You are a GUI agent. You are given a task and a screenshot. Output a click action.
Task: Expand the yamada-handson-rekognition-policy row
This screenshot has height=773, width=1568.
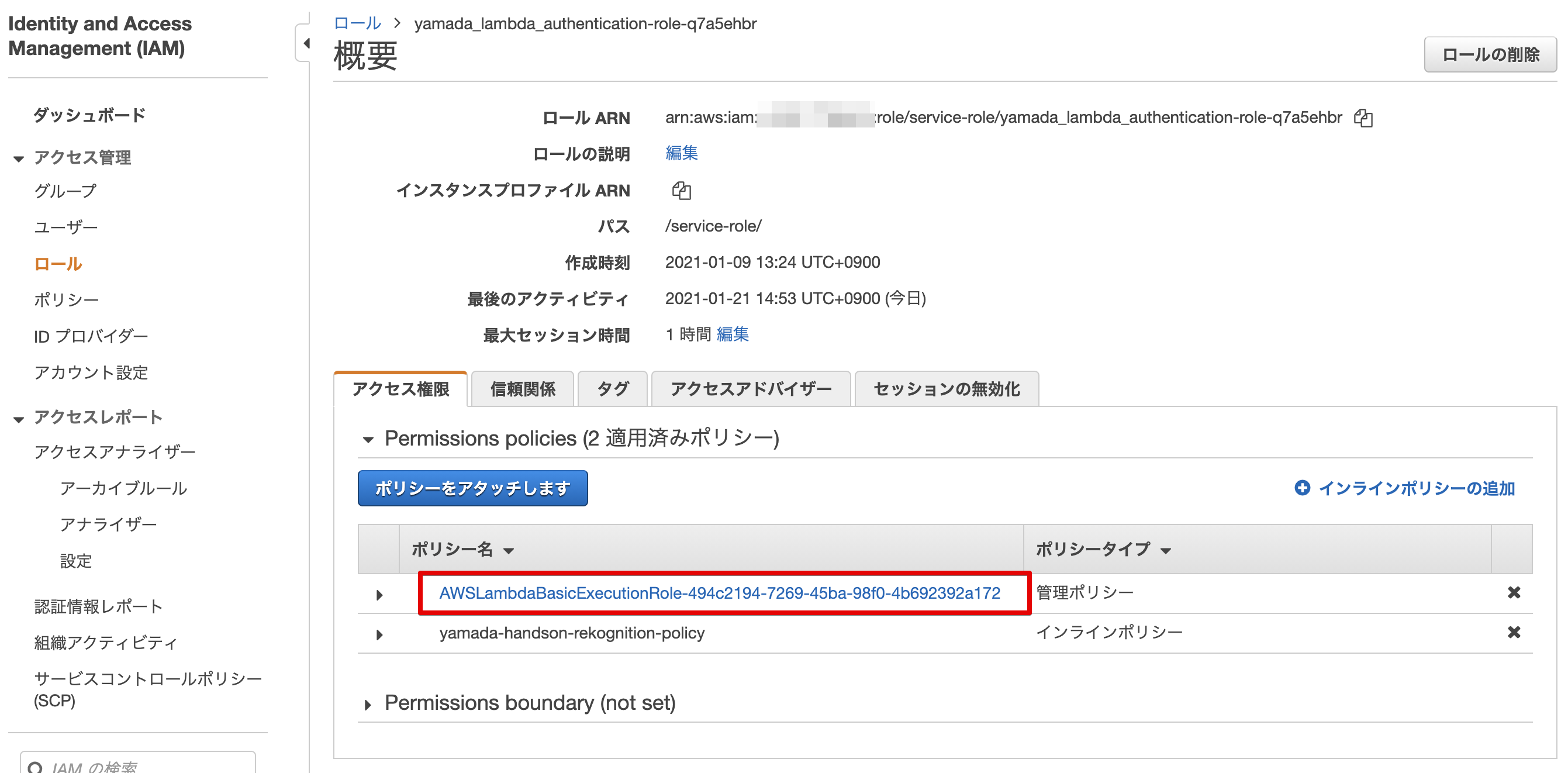(x=379, y=634)
